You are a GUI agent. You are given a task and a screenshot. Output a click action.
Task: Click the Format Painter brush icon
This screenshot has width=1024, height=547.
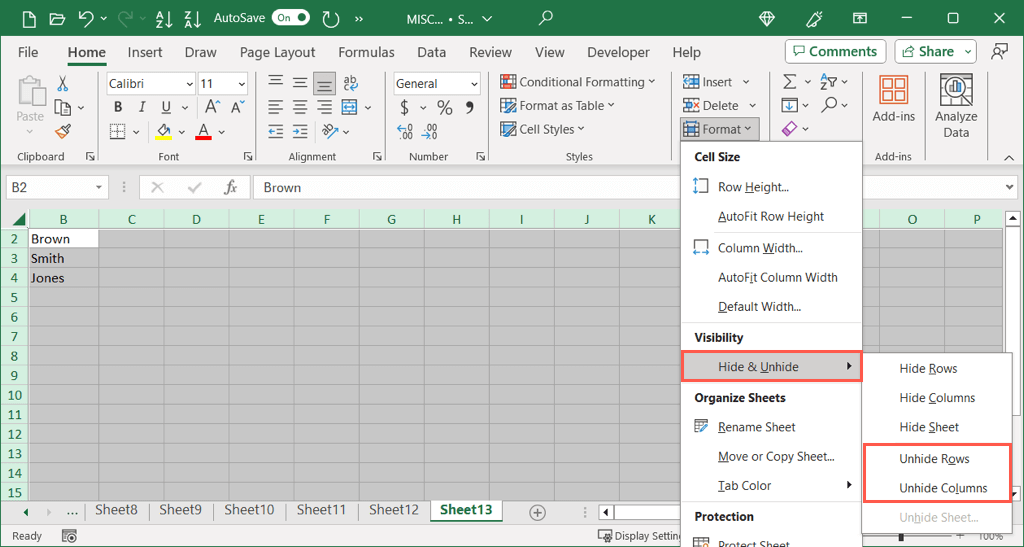(x=63, y=131)
